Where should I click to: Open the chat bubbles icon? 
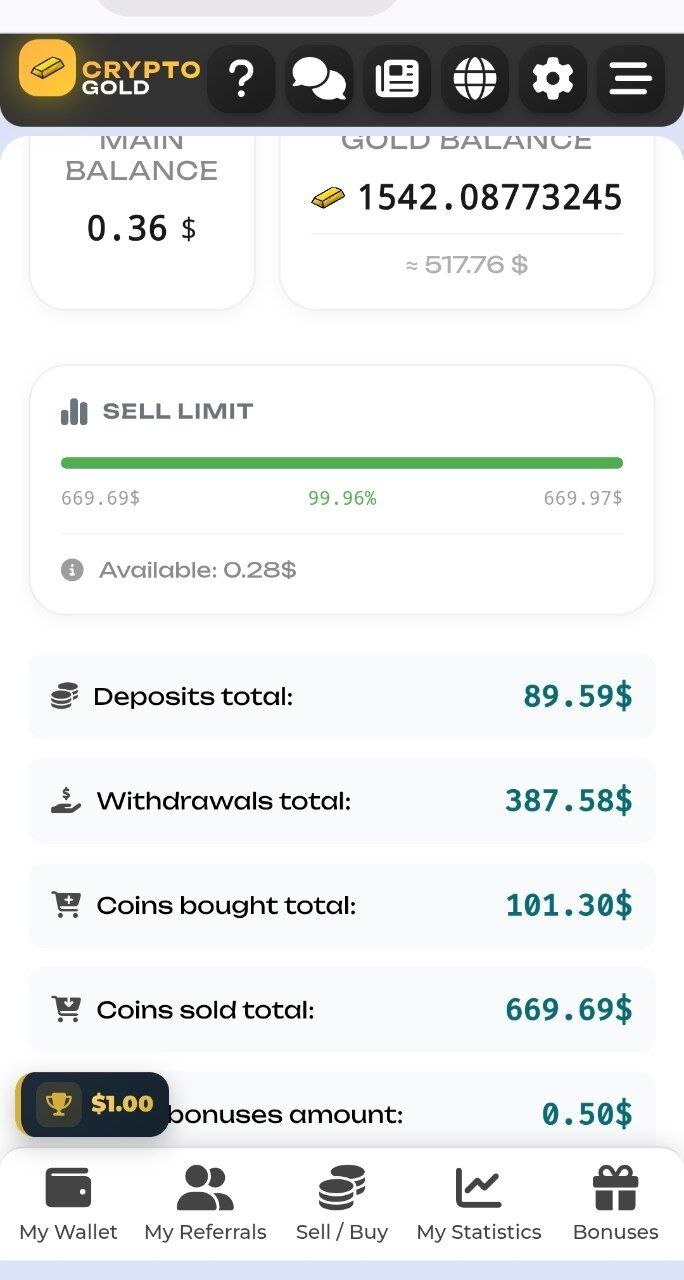[x=318, y=79]
